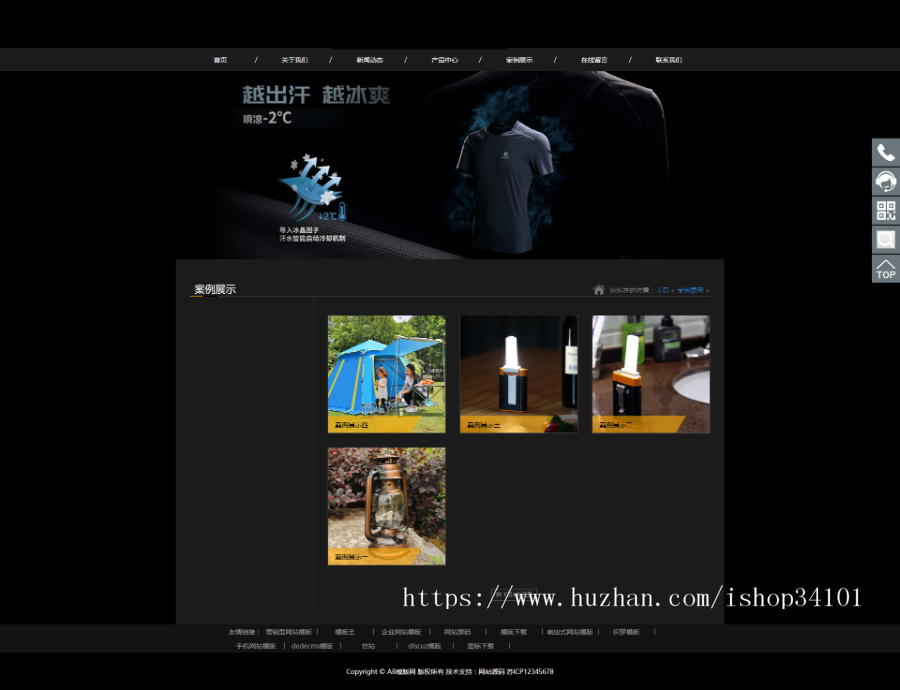900x690 pixels.
Task: Open the vintage lantern case thumbnail
Action: (386, 505)
